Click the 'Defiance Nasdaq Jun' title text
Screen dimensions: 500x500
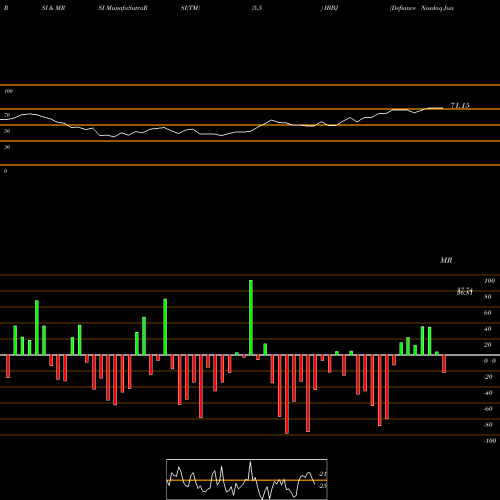click(422, 8)
